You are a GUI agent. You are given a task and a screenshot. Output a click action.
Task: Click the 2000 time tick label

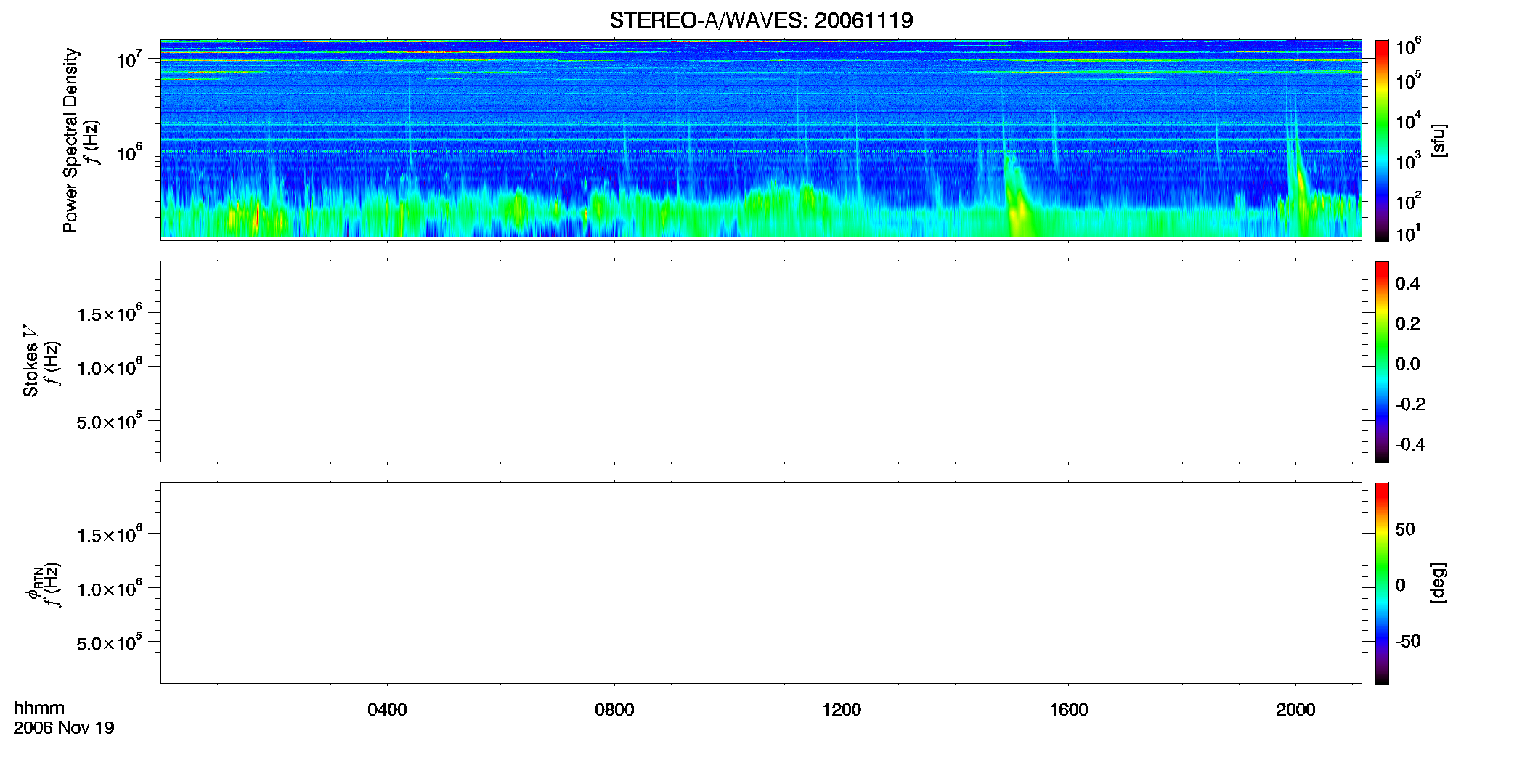(1295, 710)
